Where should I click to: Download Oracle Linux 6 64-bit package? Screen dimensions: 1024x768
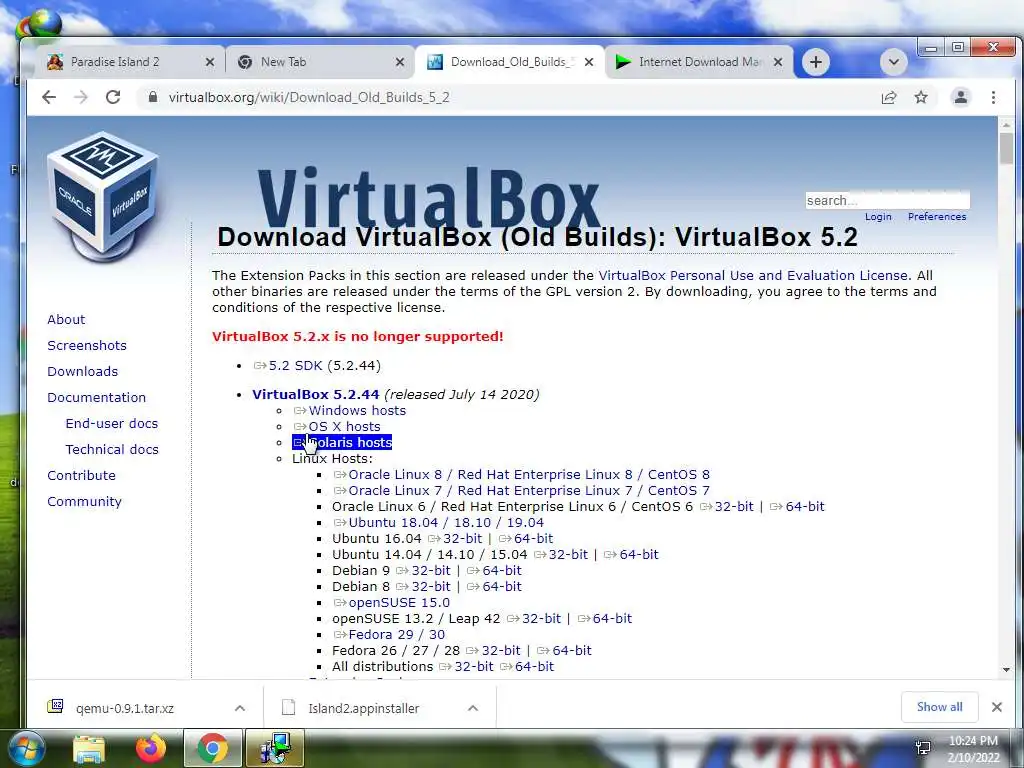pyautogui.click(x=797, y=507)
